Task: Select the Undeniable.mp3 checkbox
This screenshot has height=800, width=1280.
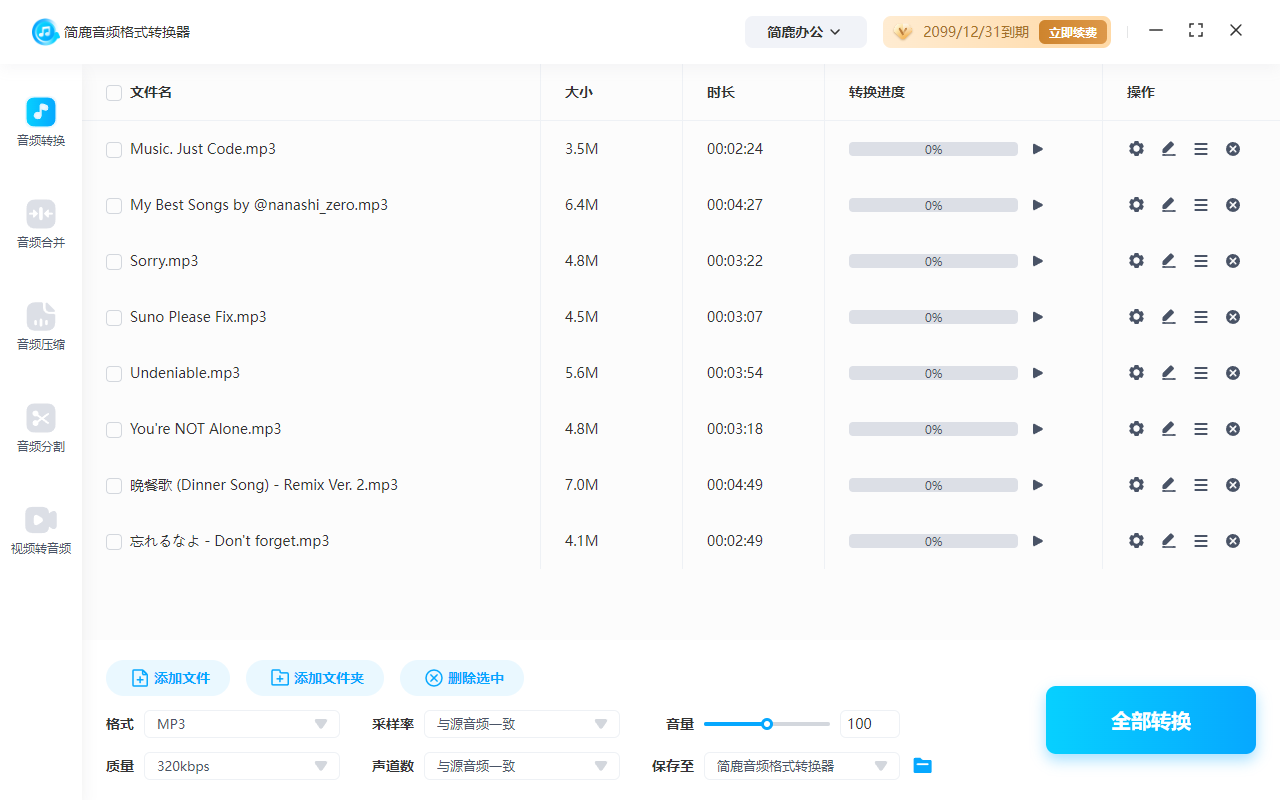Action: pyautogui.click(x=114, y=374)
